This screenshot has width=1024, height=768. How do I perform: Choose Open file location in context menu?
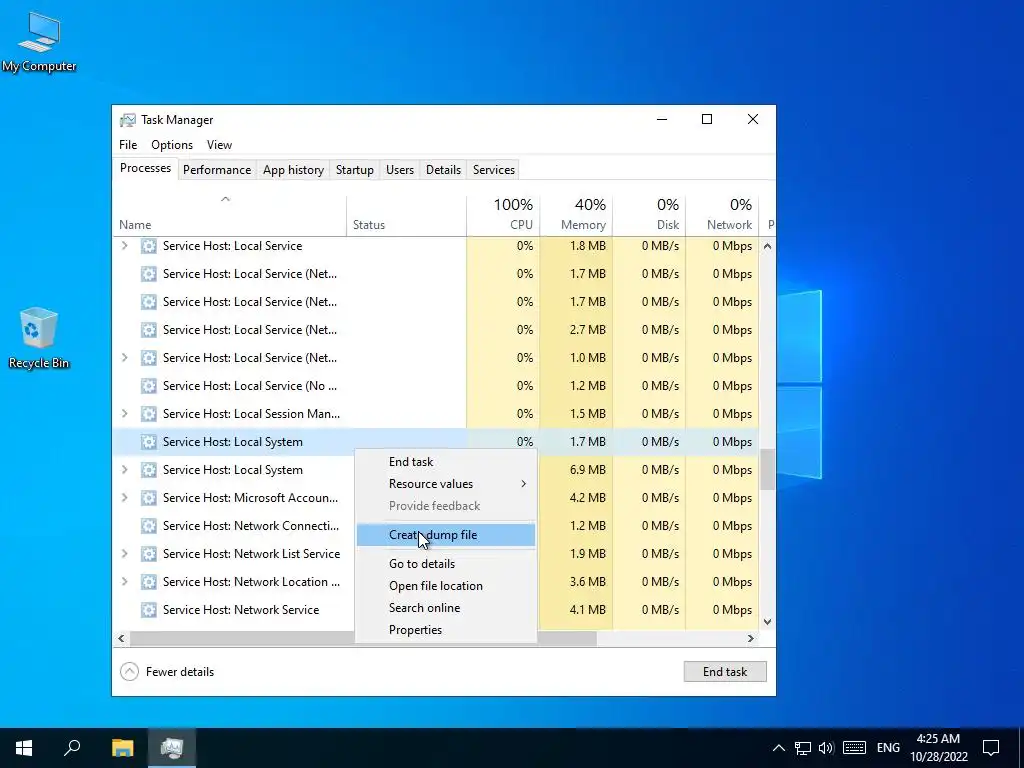coord(446,586)
